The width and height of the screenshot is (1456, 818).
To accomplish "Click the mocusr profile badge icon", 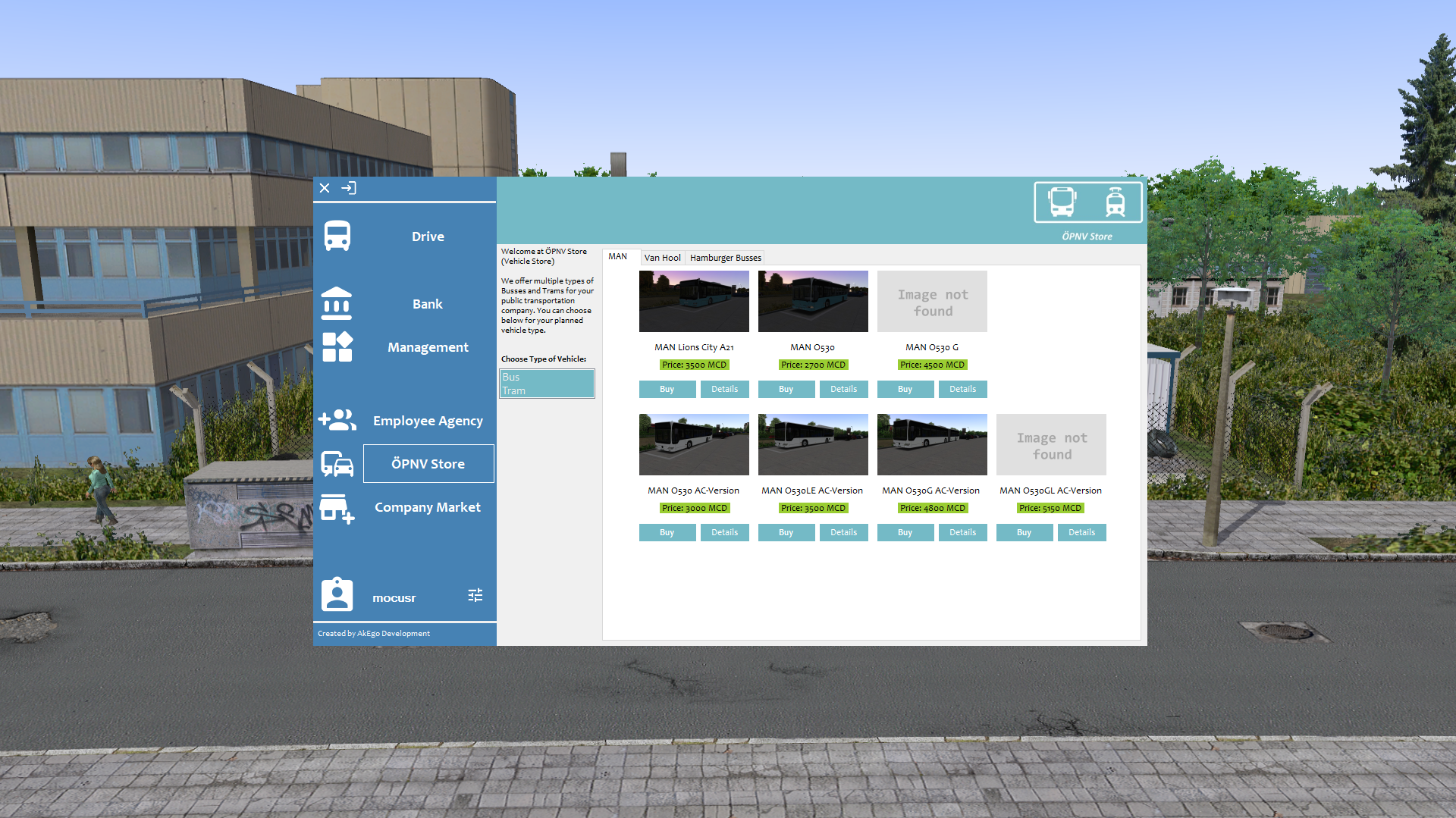I will click(x=337, y=594).
